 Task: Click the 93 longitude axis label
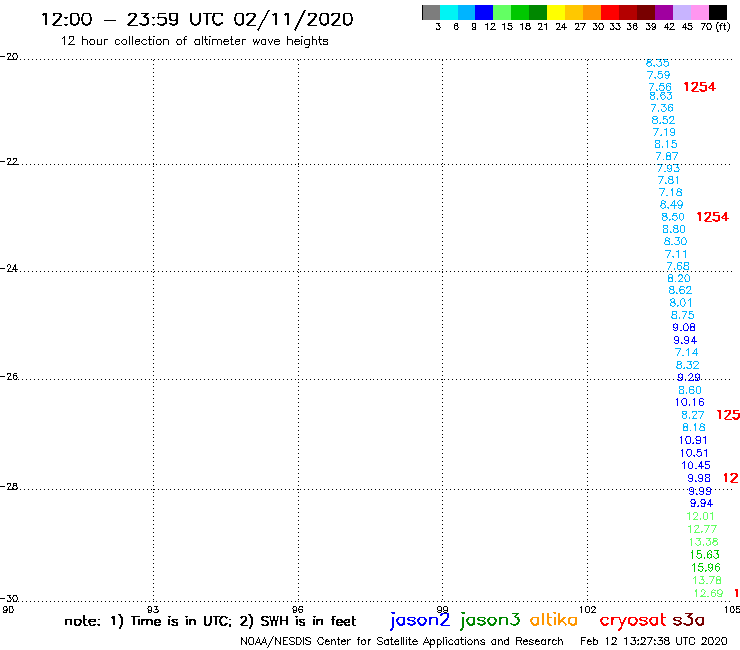click(153, 609)
